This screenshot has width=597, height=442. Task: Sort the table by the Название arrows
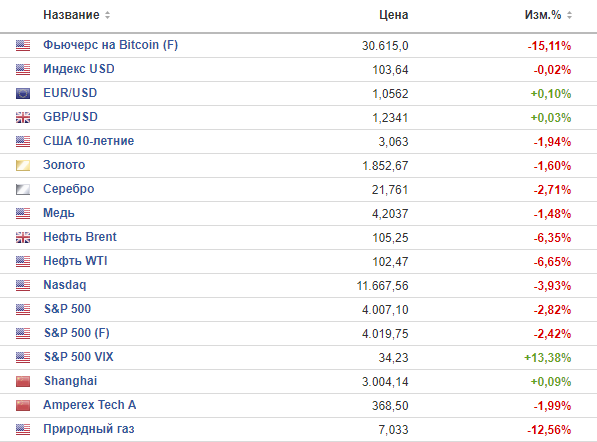coord(107,15)
